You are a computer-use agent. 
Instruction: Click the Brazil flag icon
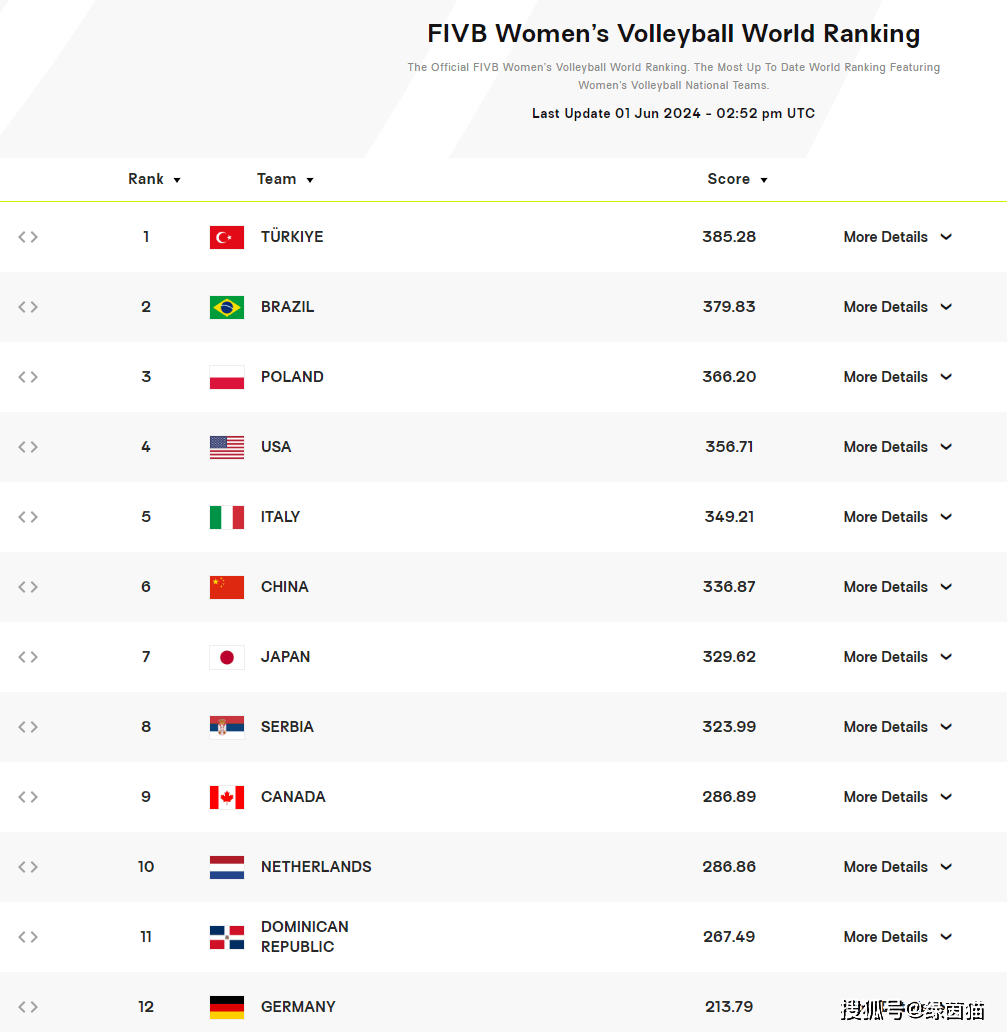click(x=227, y=307)
